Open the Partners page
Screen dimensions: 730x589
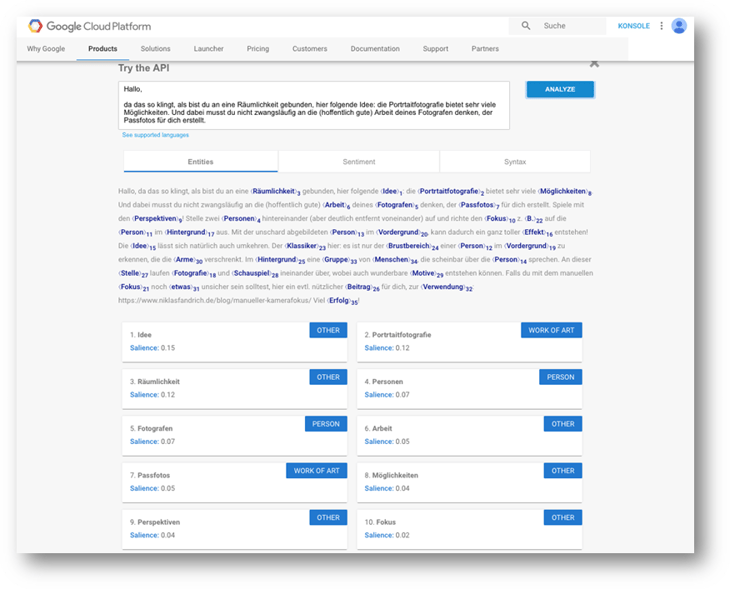[485, 48]
